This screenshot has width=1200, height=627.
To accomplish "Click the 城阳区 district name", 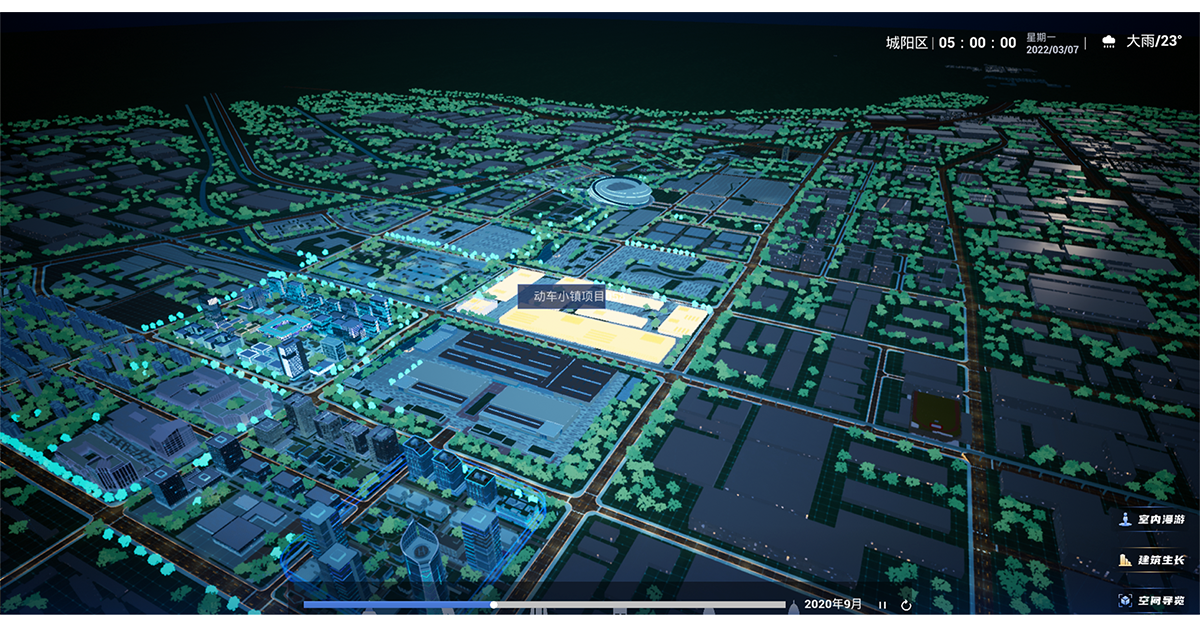I will click(x=906, y=42).
